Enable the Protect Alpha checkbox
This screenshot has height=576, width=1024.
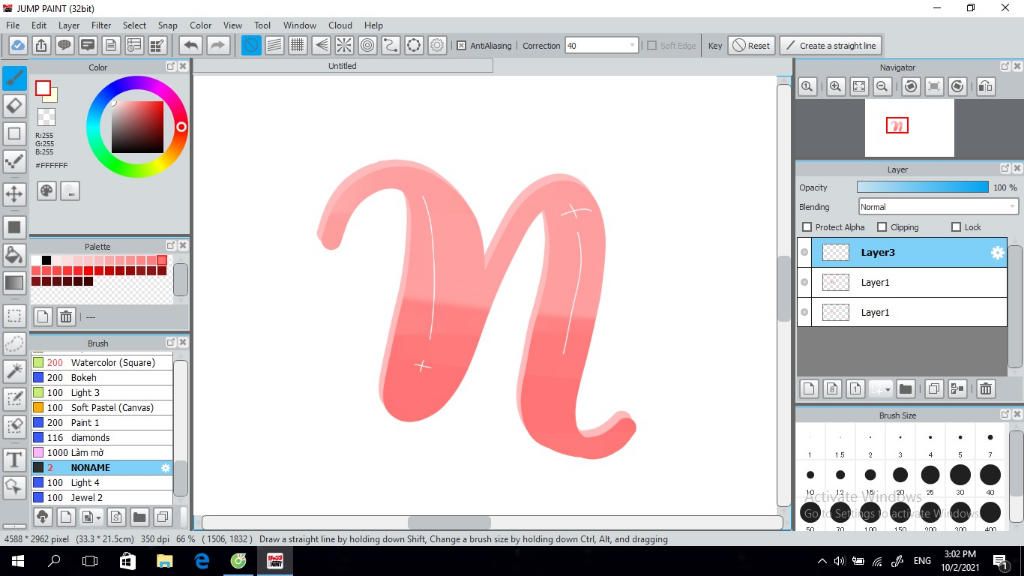click(x=807, y=227)
